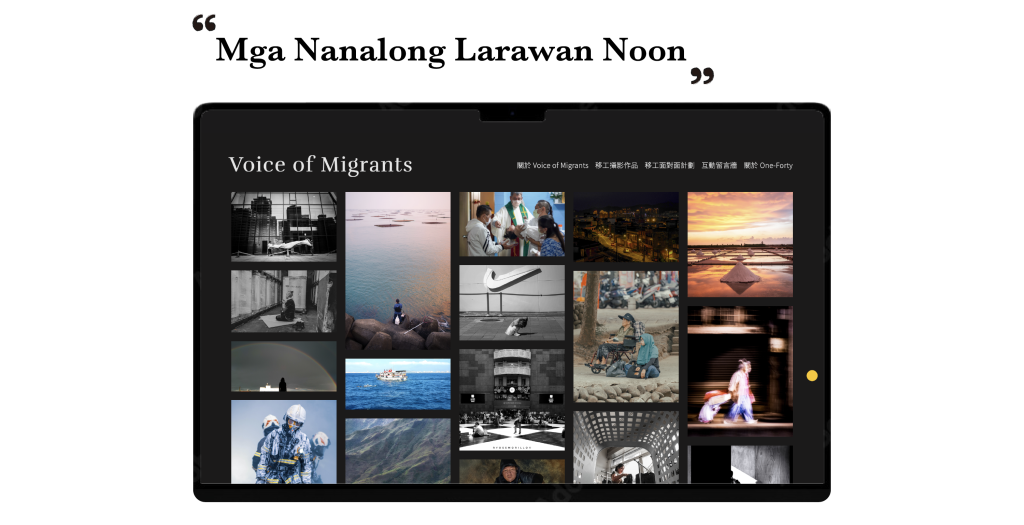
Task: View the checkered floor plaza photo
Action: click(x=512, y=400)
